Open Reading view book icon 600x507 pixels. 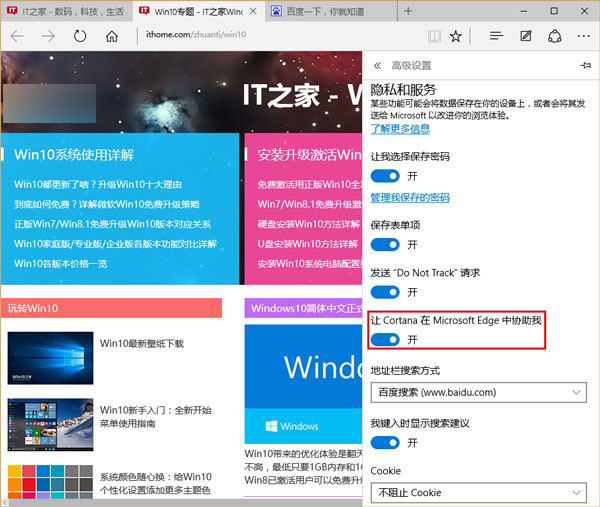(x=434, y=36)
